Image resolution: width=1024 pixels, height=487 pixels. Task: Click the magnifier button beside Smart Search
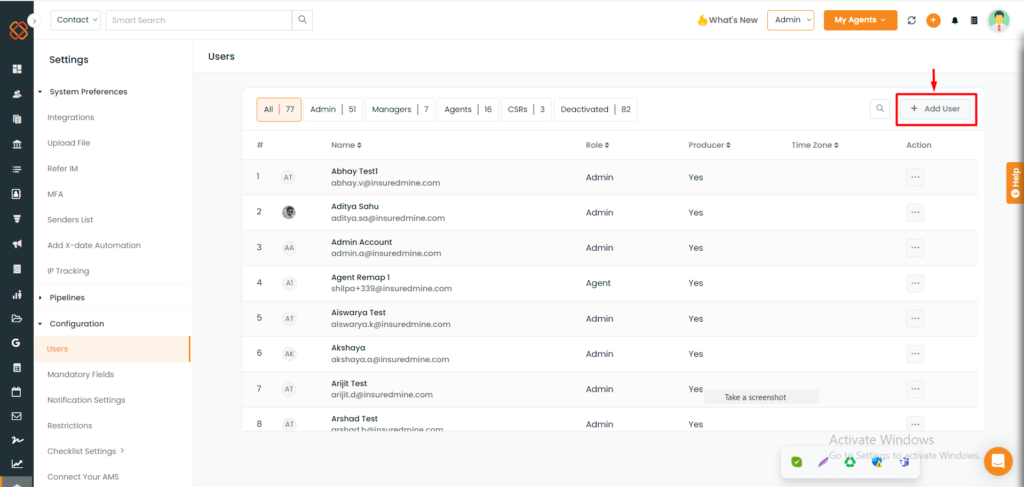tap(302, 20)
